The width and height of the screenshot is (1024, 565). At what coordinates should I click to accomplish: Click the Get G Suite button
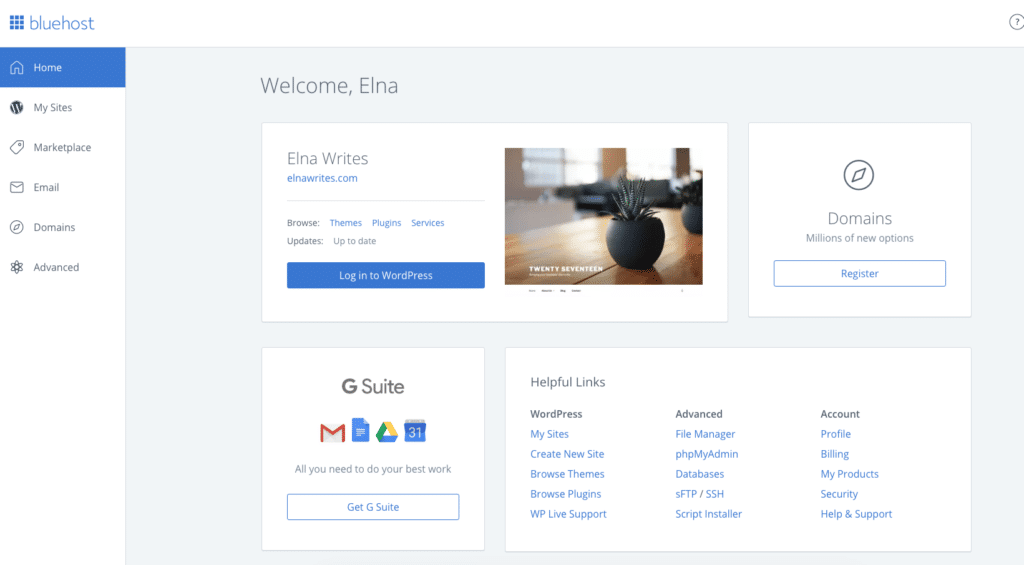[373, 507]
